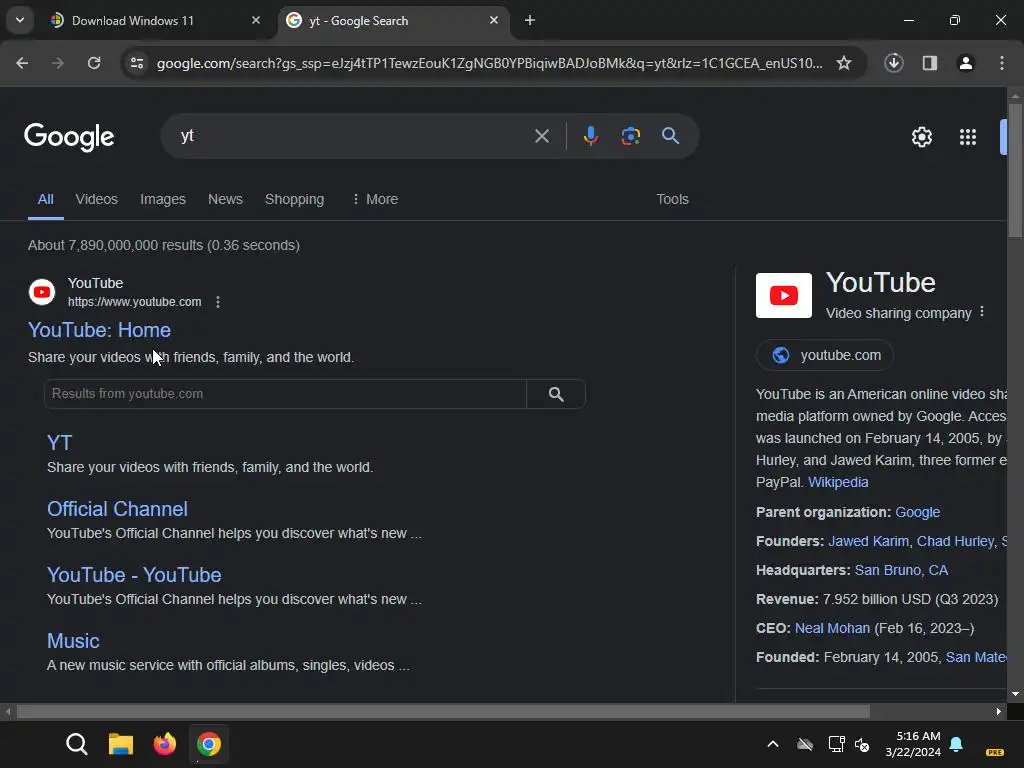Click the vertical scrollbar down arrow

click(x=1015, y=694)
